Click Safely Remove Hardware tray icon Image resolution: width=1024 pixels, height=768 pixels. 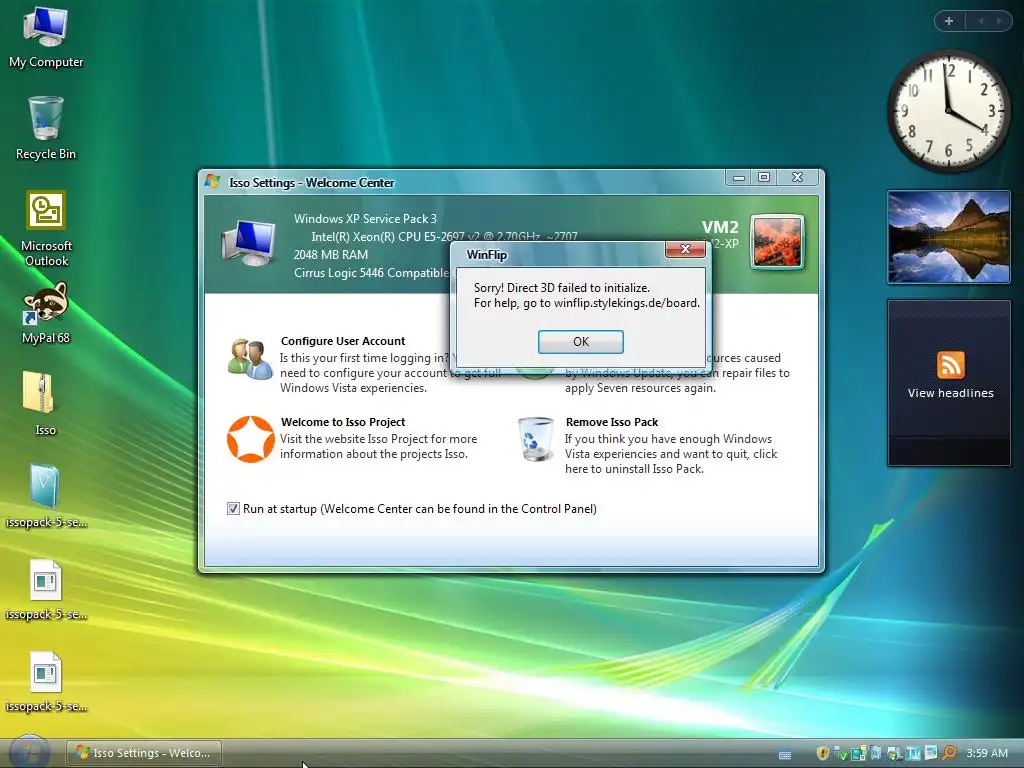tap(840, 754)
